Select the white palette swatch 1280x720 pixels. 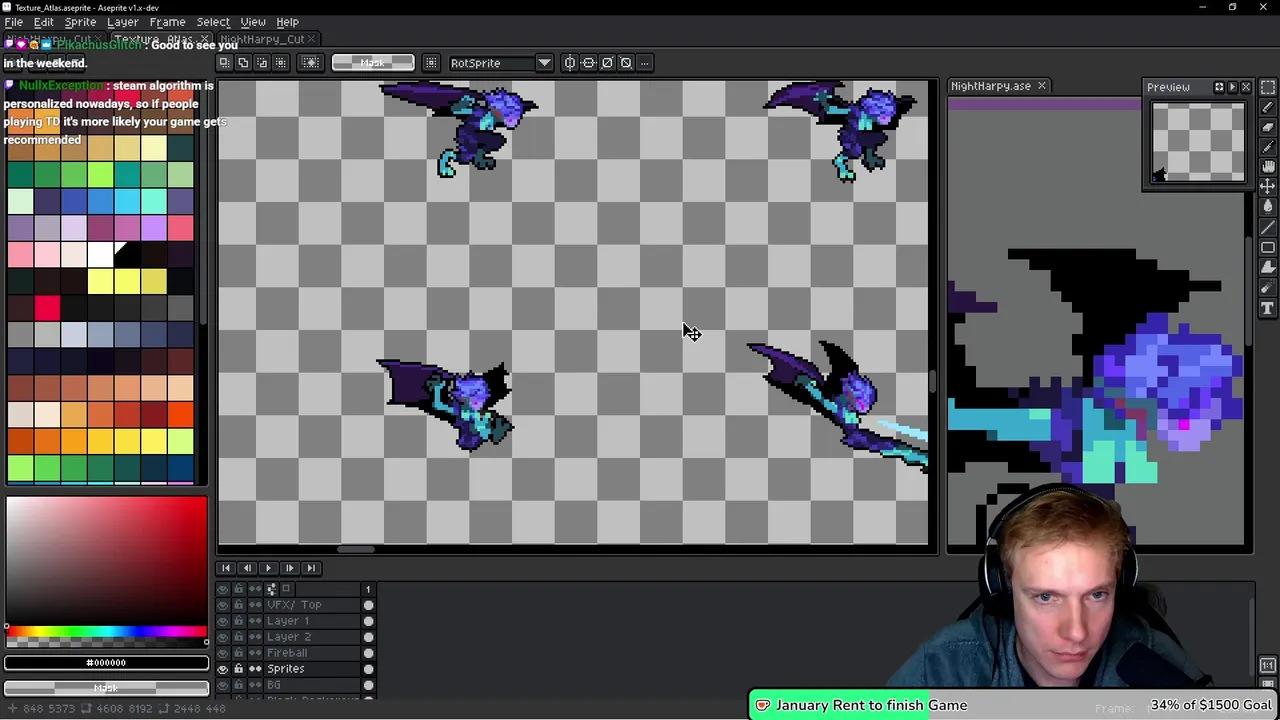click(100, 254)
